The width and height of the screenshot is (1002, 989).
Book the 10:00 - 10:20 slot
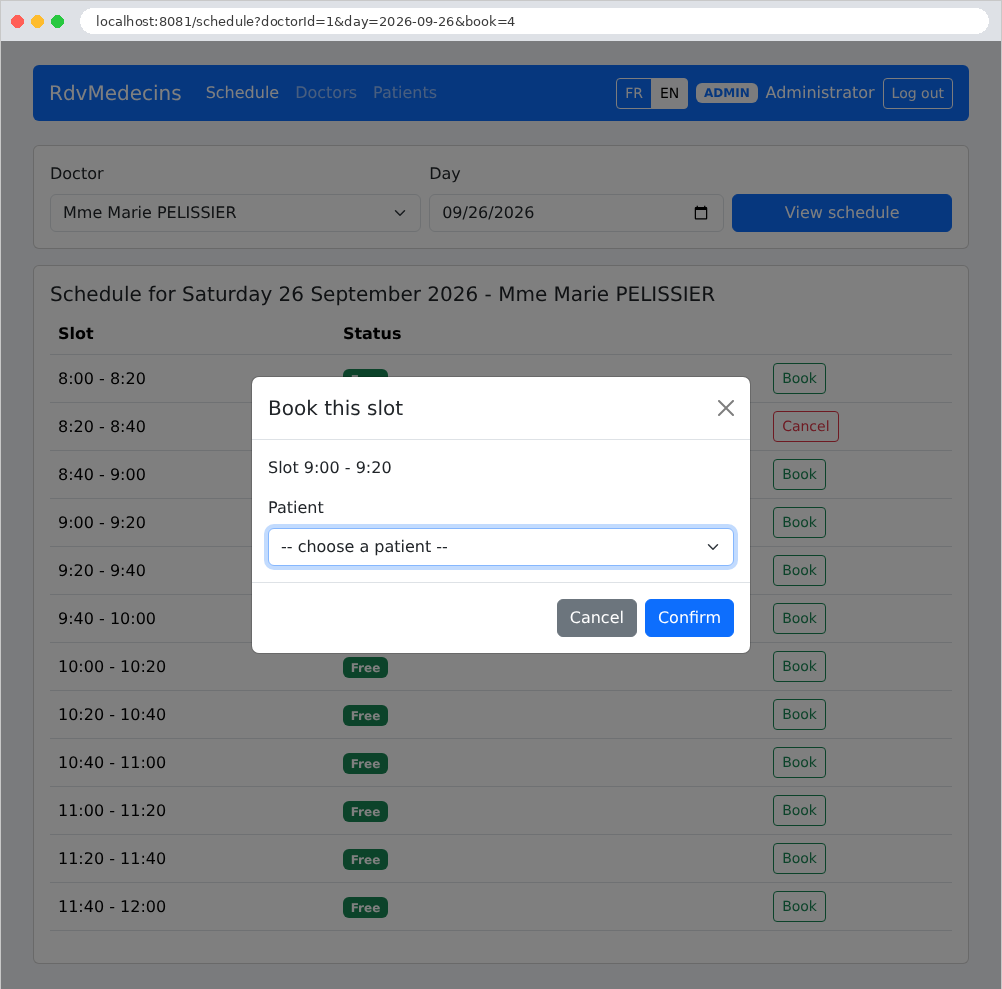tap(799, 666)
